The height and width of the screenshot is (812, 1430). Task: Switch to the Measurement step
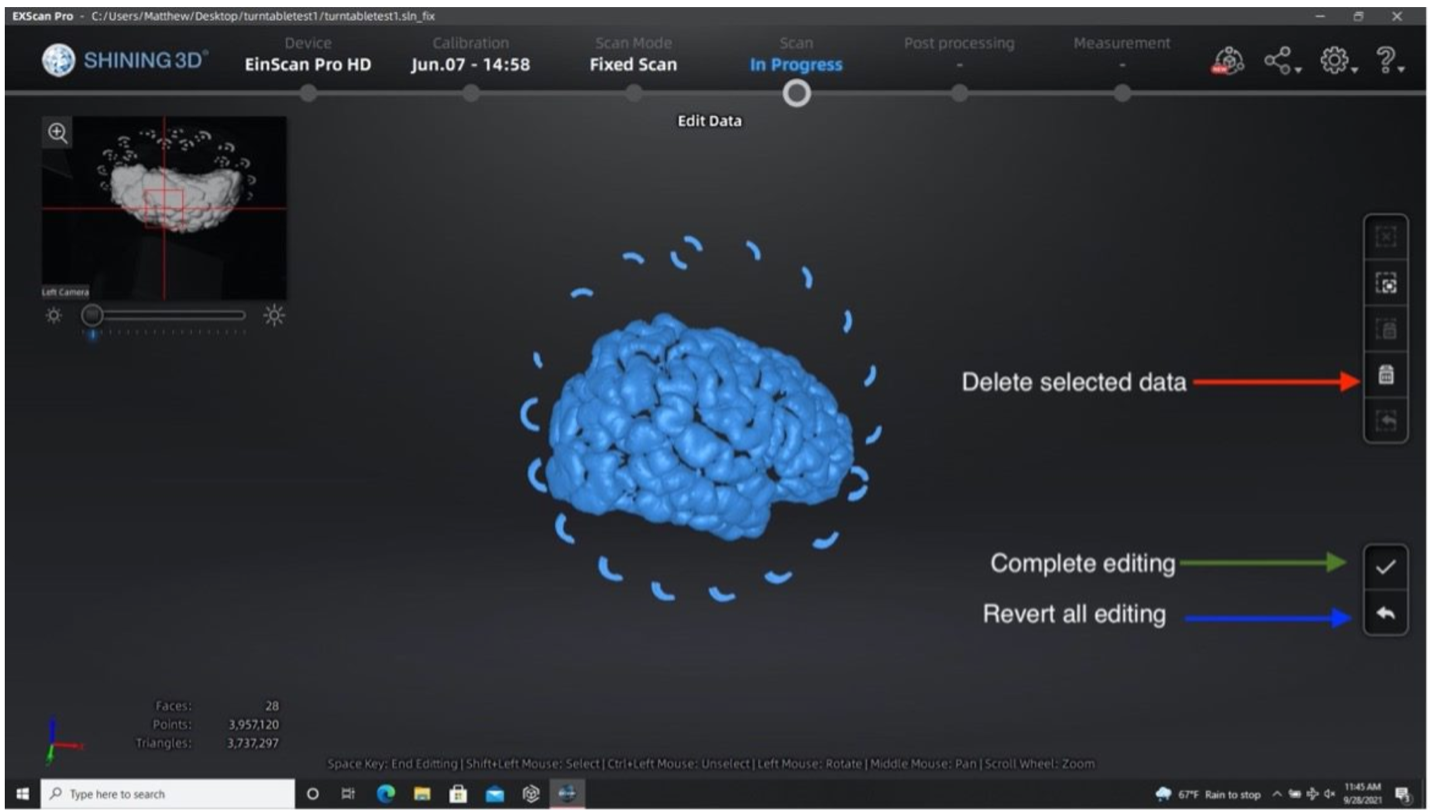(1122, 55)
